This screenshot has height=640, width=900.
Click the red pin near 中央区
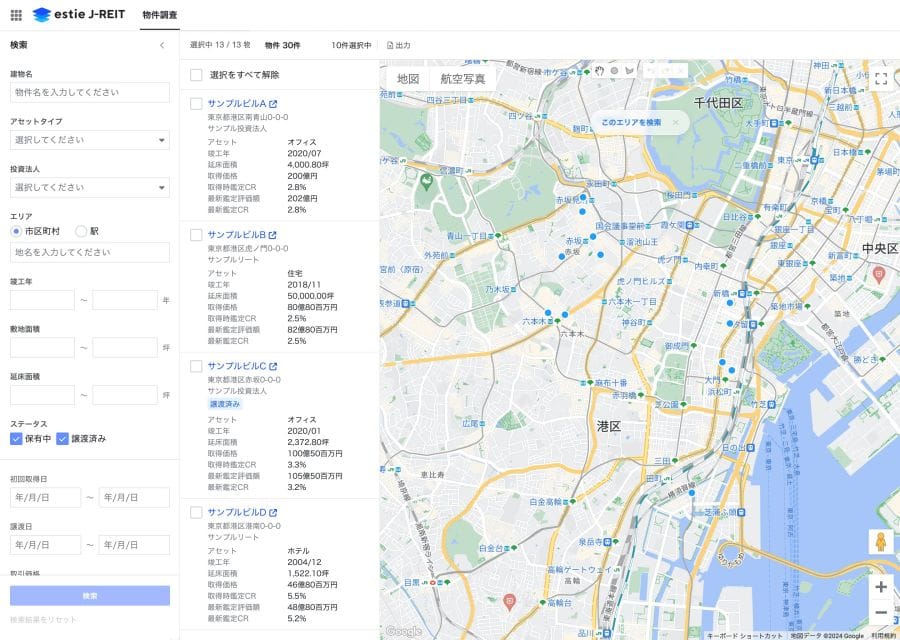pyautogui.click(x=878, y=274)
